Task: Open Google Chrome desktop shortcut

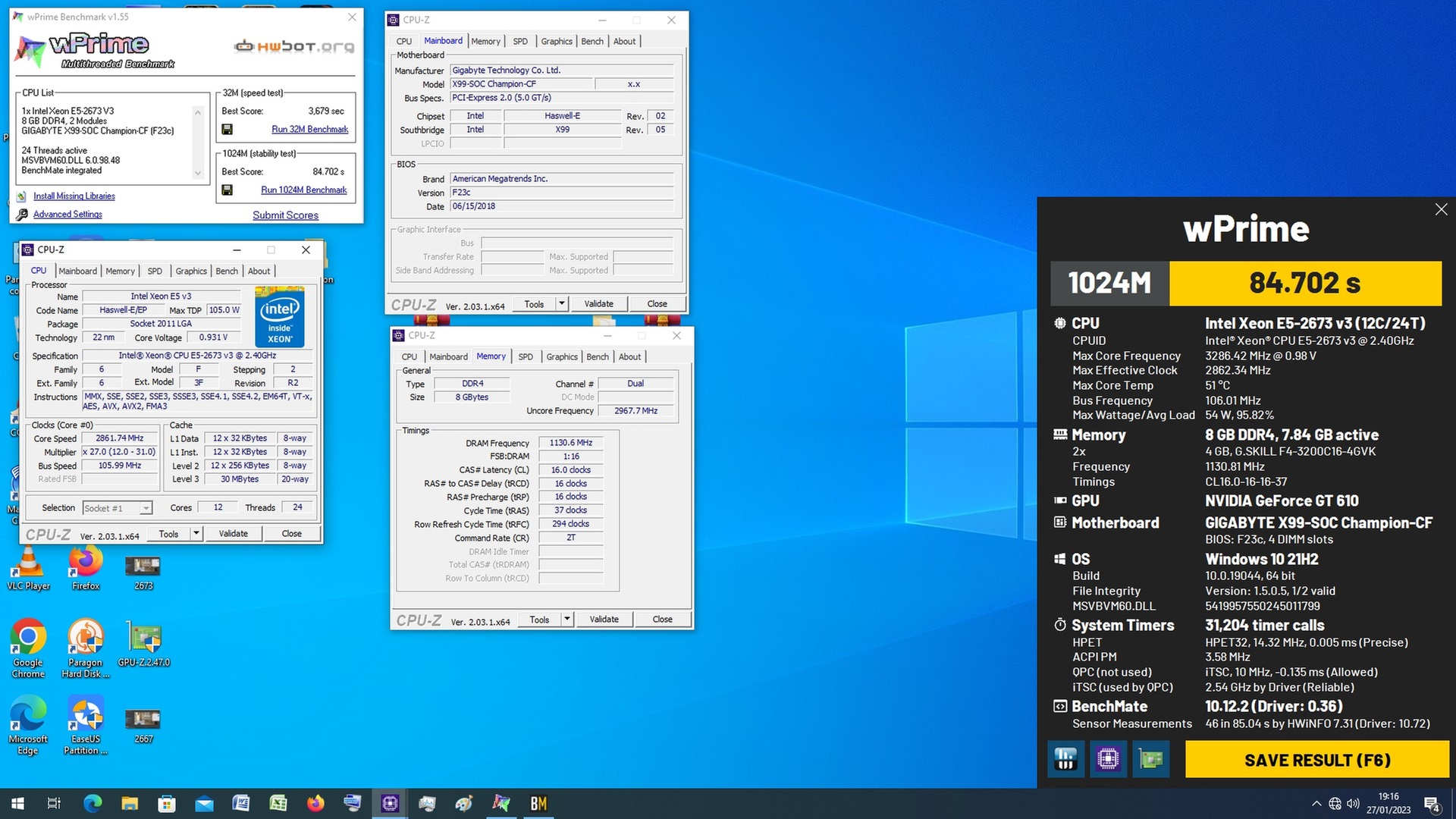Action: pos(28,648)
